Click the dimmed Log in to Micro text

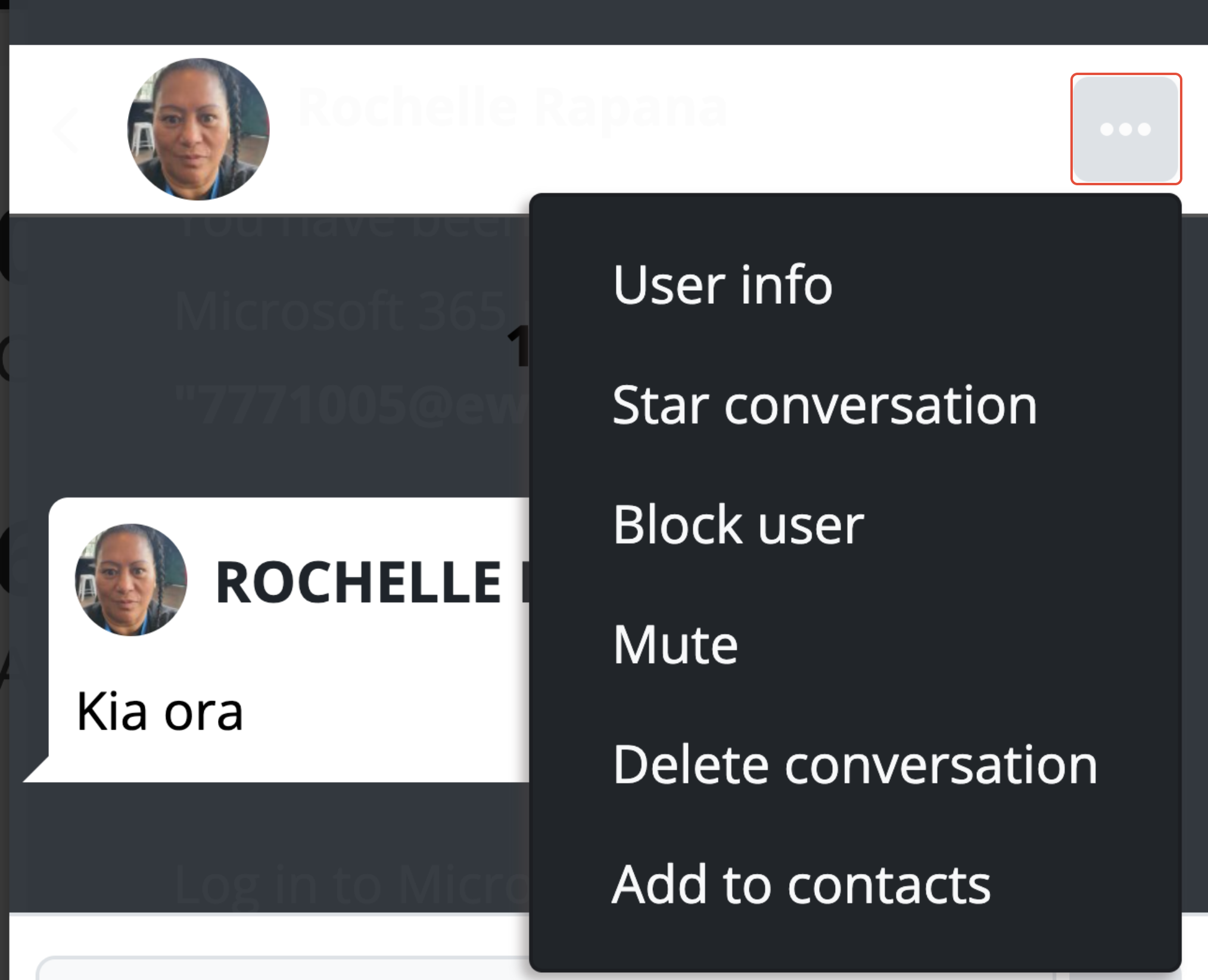tap(351, 886)
